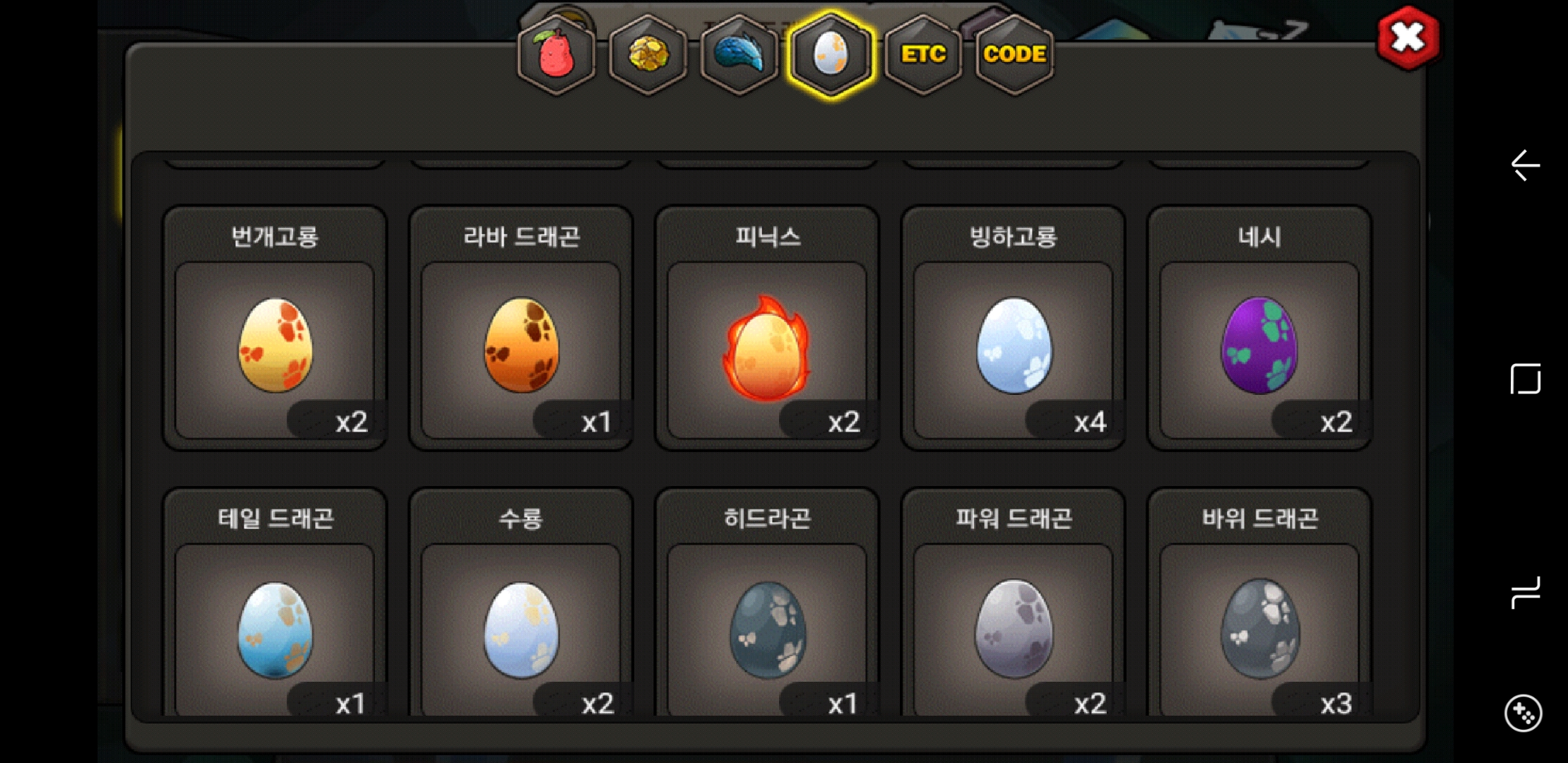
Task: Open the CODE tab
Action: pyautogui.click(x=1014, y=54)
